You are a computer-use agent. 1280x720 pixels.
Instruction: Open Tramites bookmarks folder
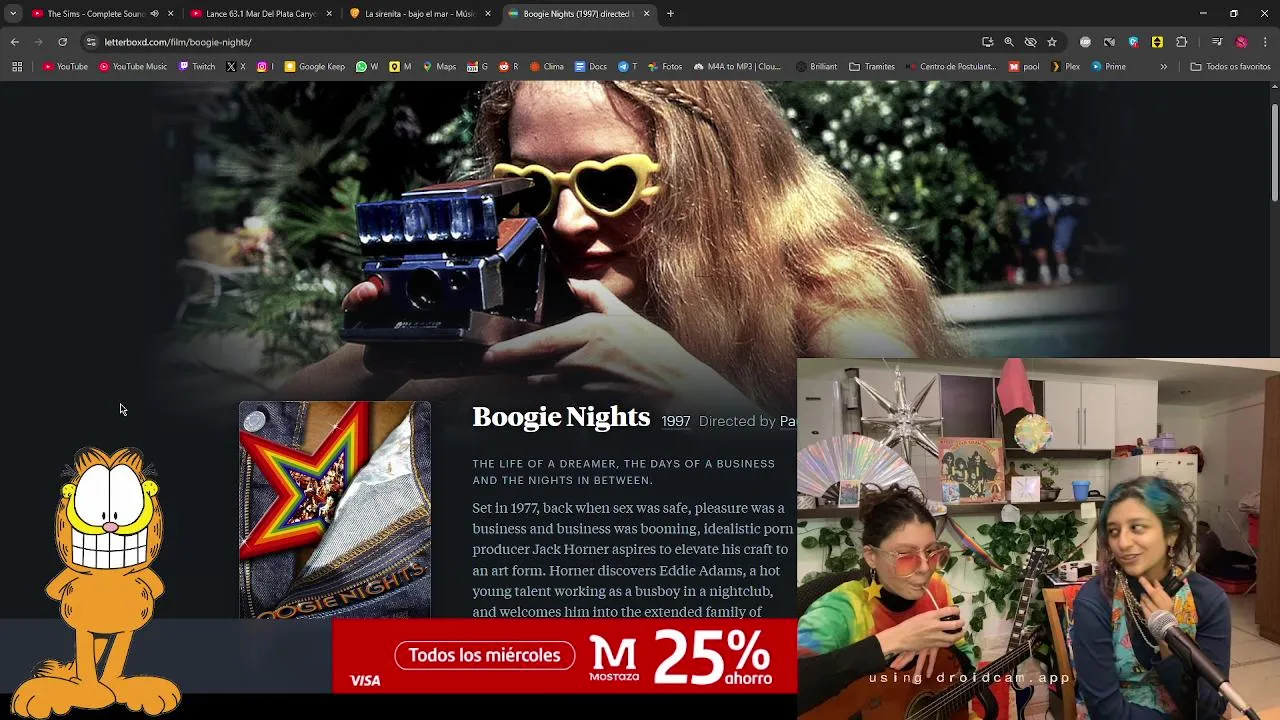coord(872,67)
